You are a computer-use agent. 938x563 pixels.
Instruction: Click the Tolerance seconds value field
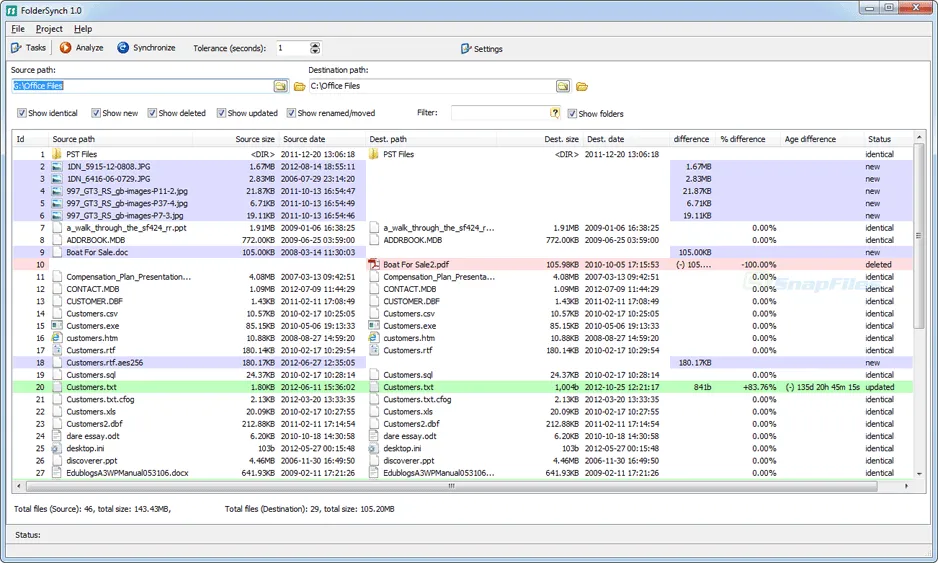coord(293,48)
